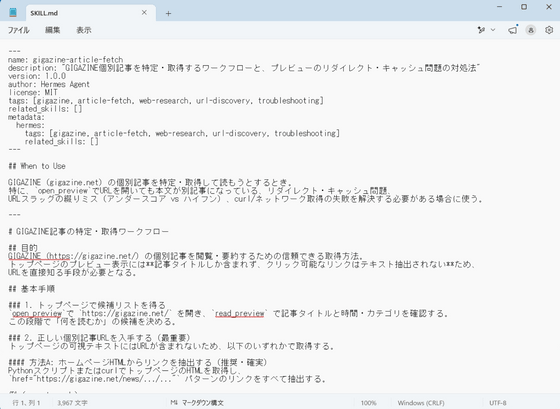Click the 'version: 1.0.0' line

(37, 76)
